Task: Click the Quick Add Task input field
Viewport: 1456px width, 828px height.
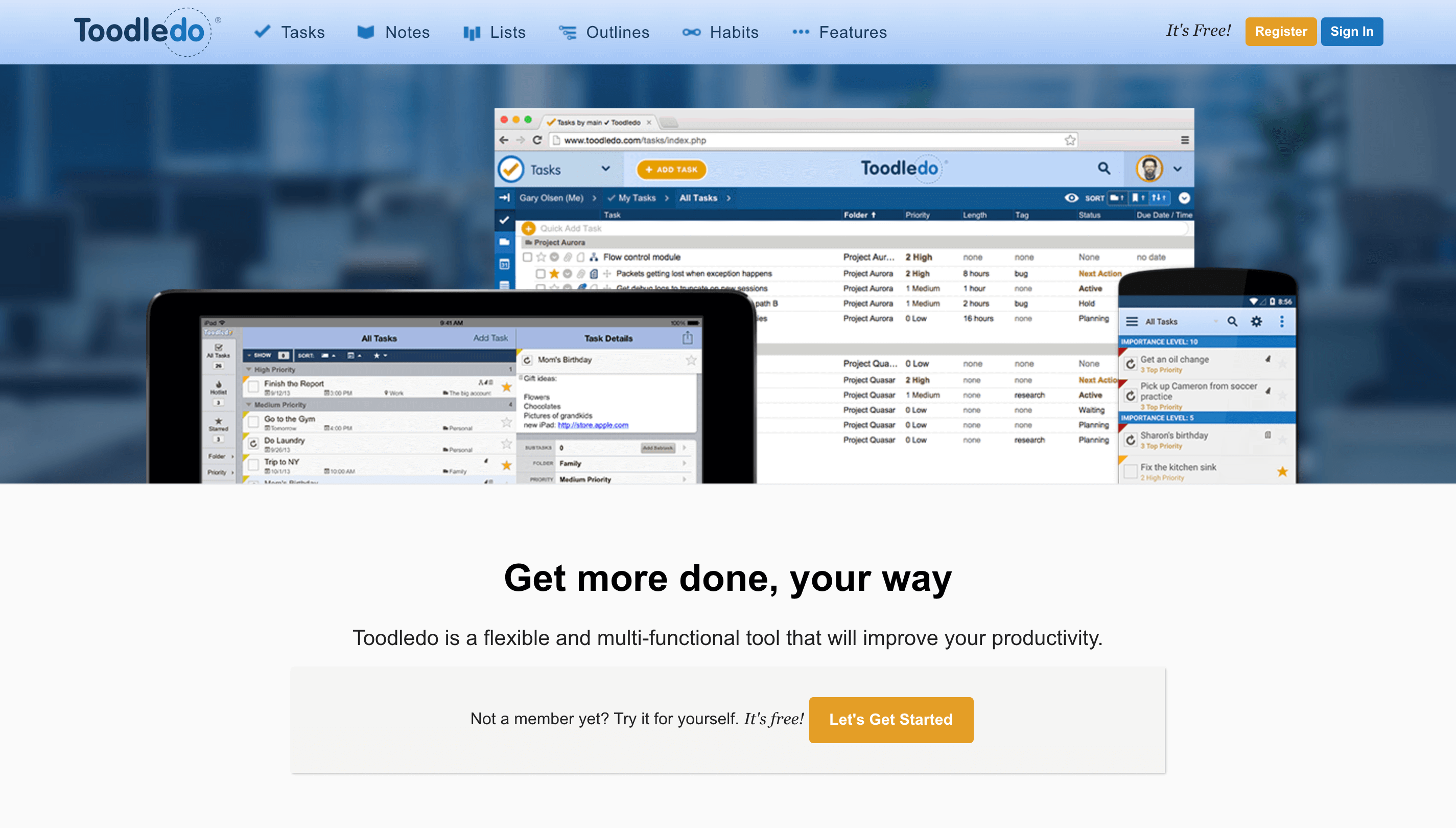Action: tap(855, 228)
